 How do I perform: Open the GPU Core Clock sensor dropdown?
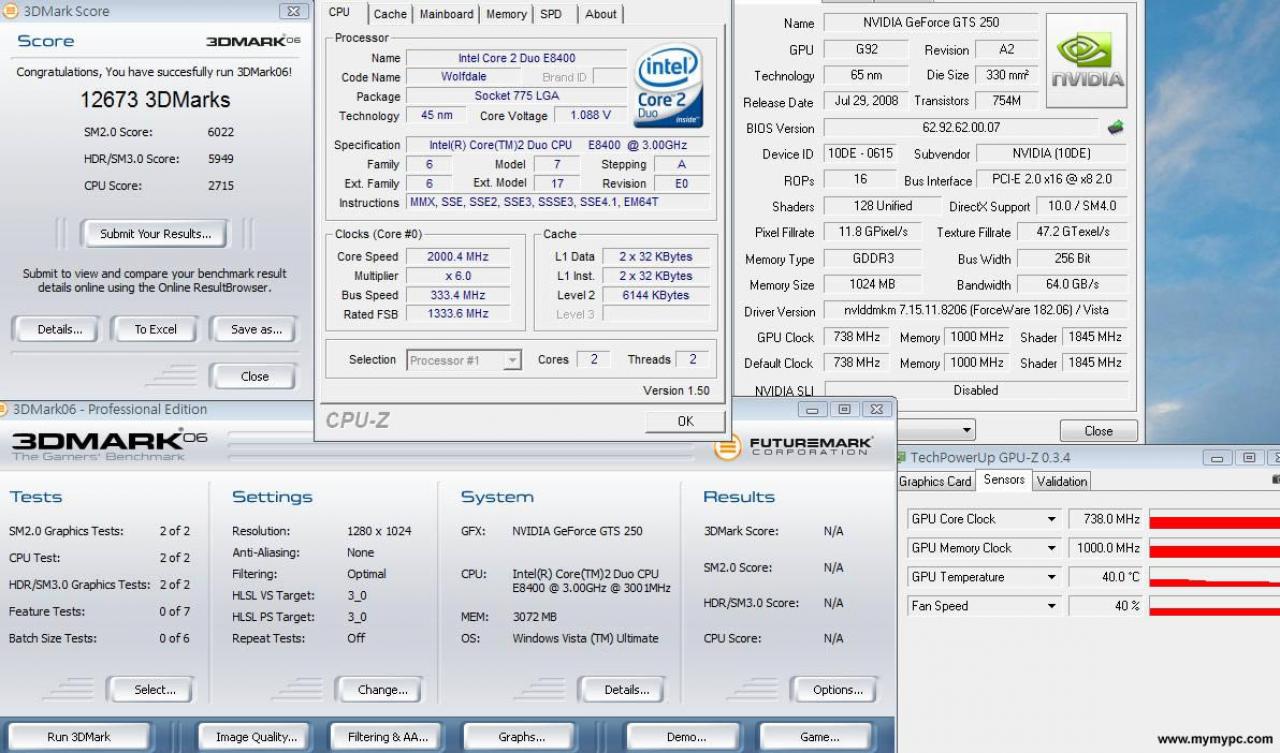[1051, 519]
